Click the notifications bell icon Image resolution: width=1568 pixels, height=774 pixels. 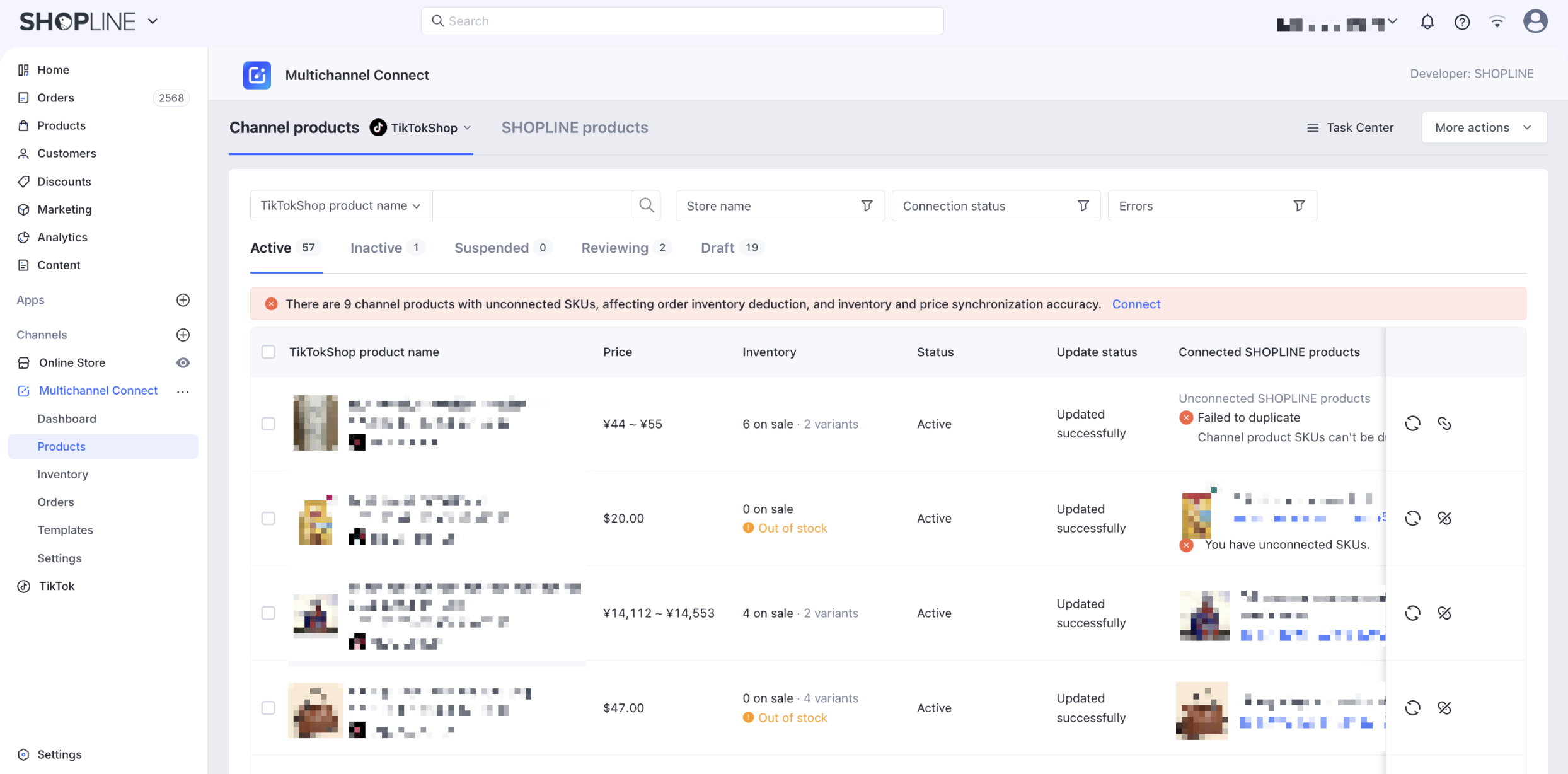(x=1427, y=22)
